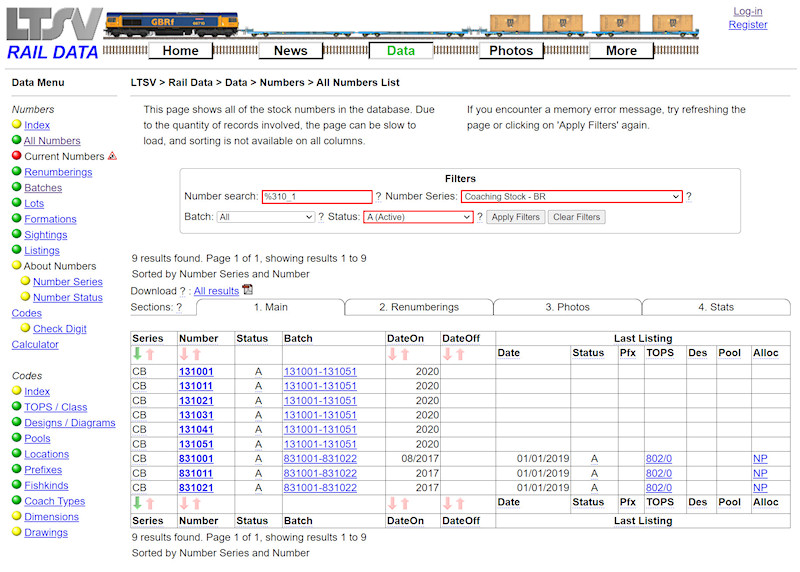Click top DateOff column up sort arrow
Image resolution: width=800 pixels, height=572 pixels.
460,354
